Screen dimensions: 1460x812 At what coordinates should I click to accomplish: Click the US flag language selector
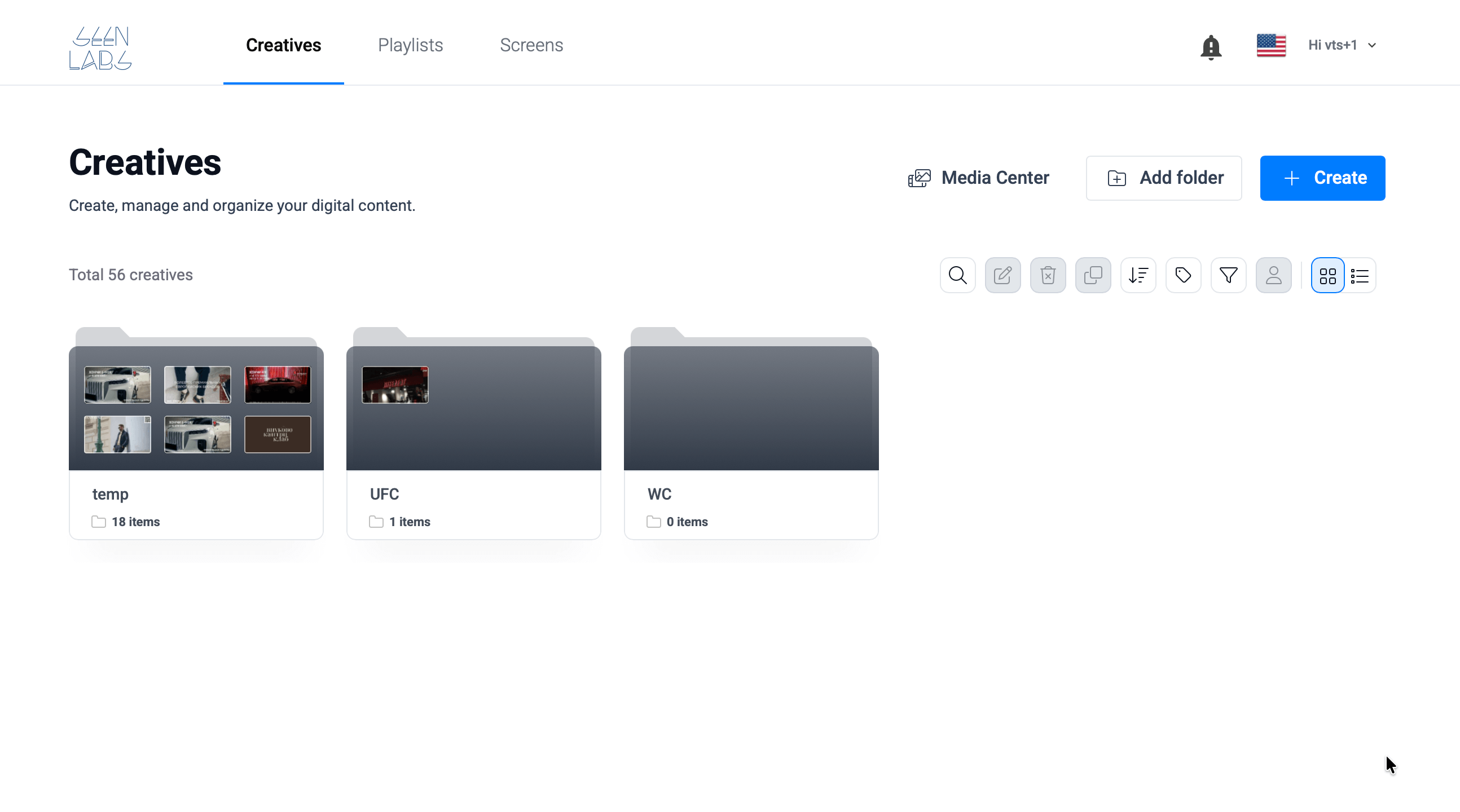(1270, 45)
